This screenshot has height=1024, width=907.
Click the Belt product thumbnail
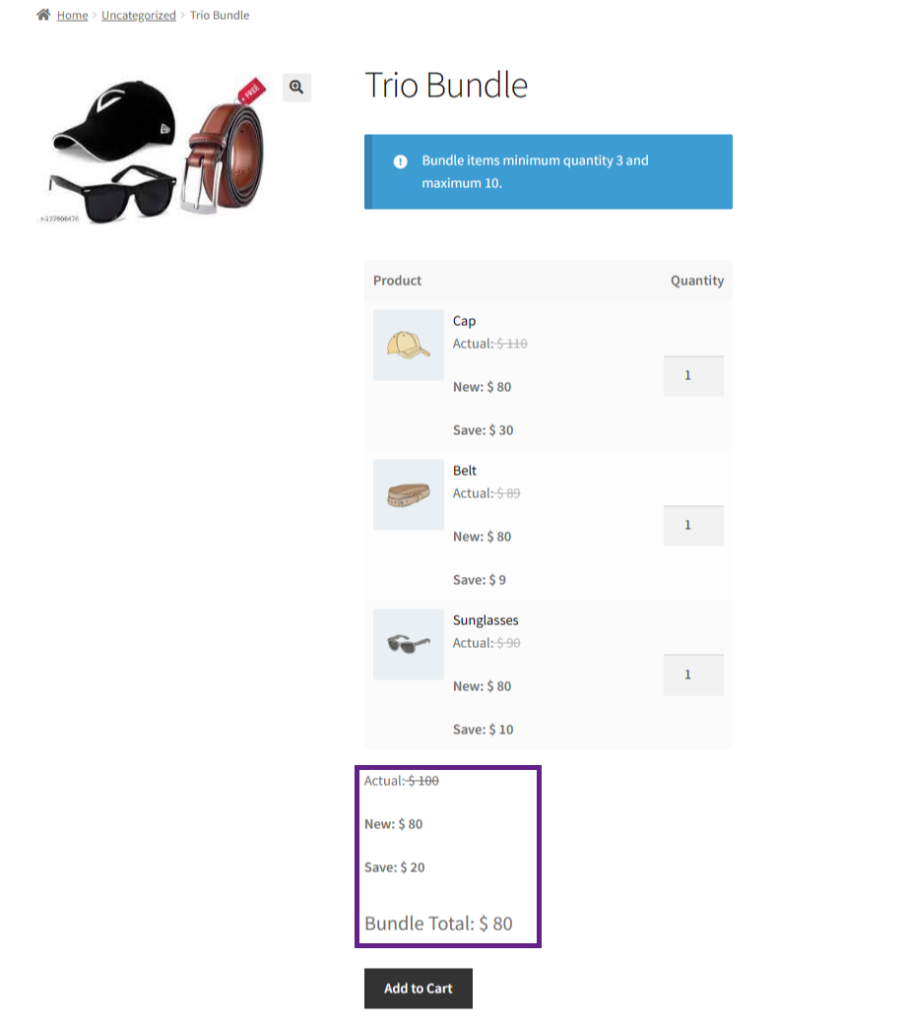click(x=408, y=494)
